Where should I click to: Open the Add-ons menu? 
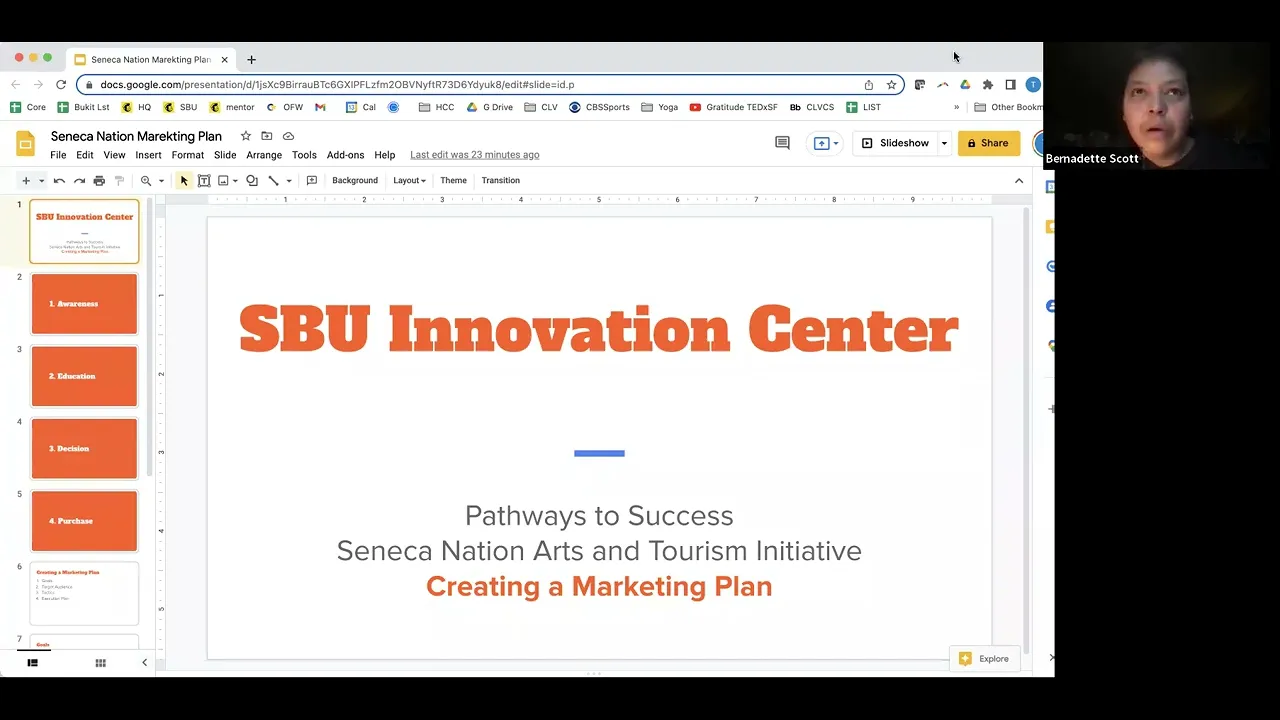[x=345, y=155]
